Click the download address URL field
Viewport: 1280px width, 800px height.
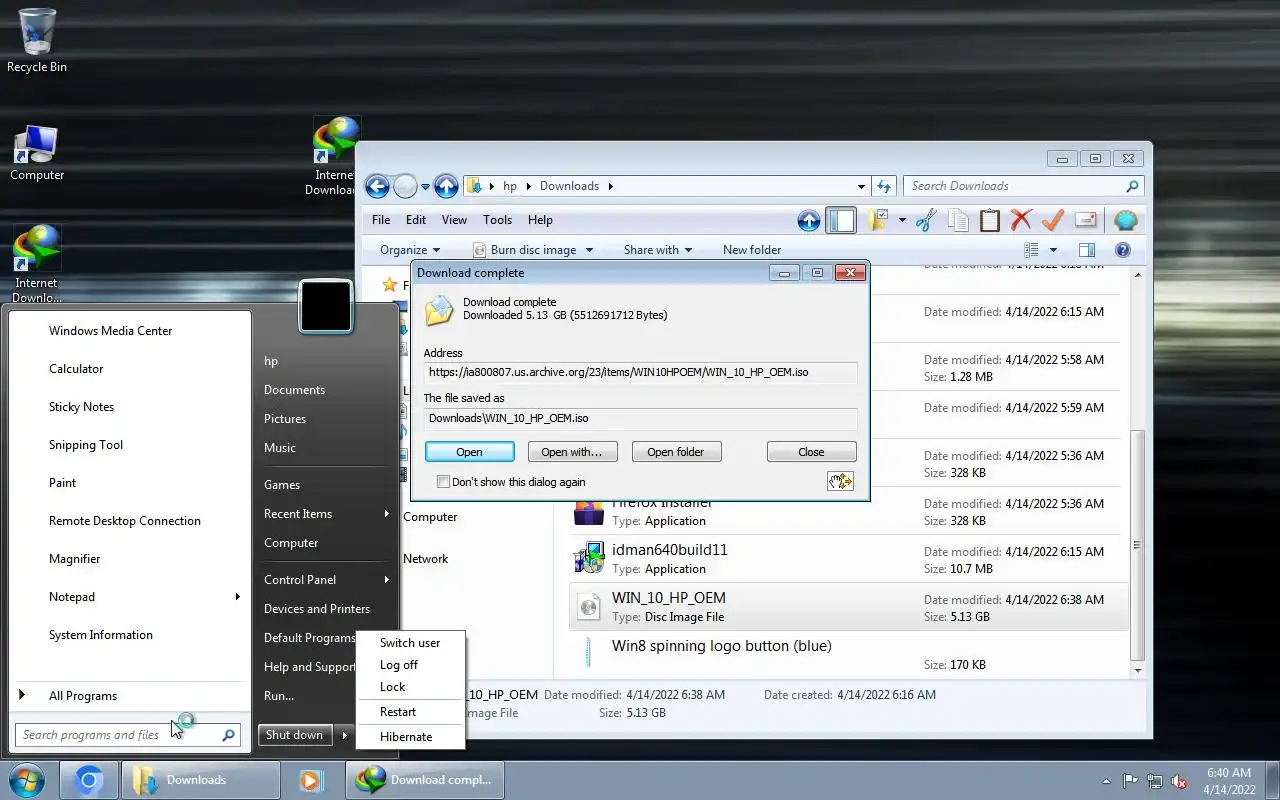(640, 372)
